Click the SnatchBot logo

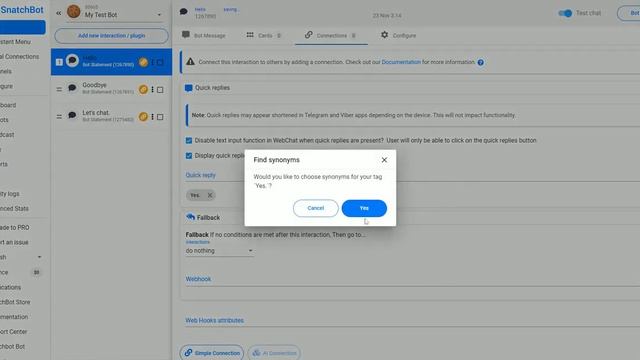click(x=22, y=10)
